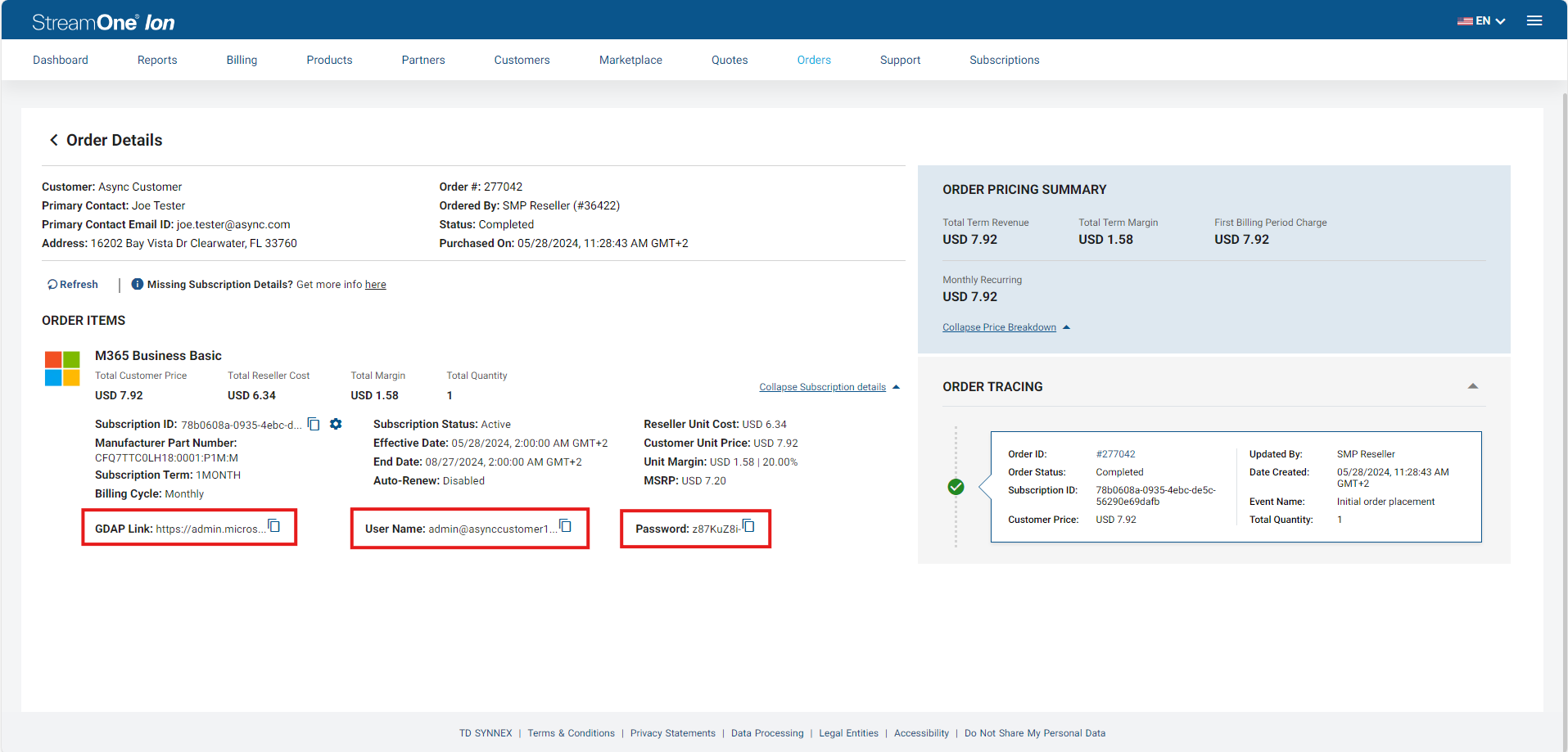The height and width of the screenshot is (752, 1568).
Task: Click the Microsoft logo for M365 Business Basic
Action: [x=62, y=368]
